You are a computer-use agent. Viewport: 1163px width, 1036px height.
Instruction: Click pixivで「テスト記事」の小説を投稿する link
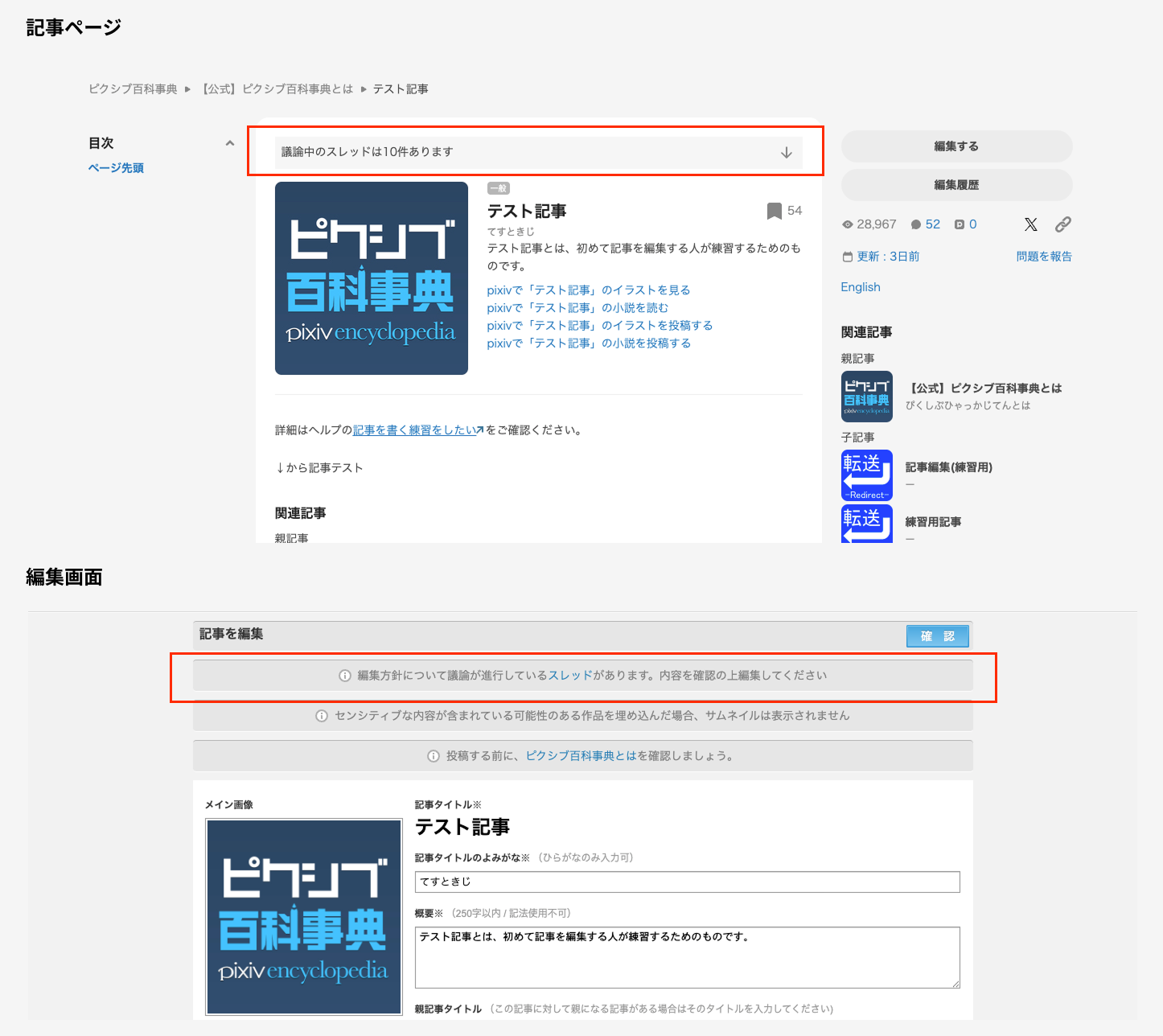(589, 343)
